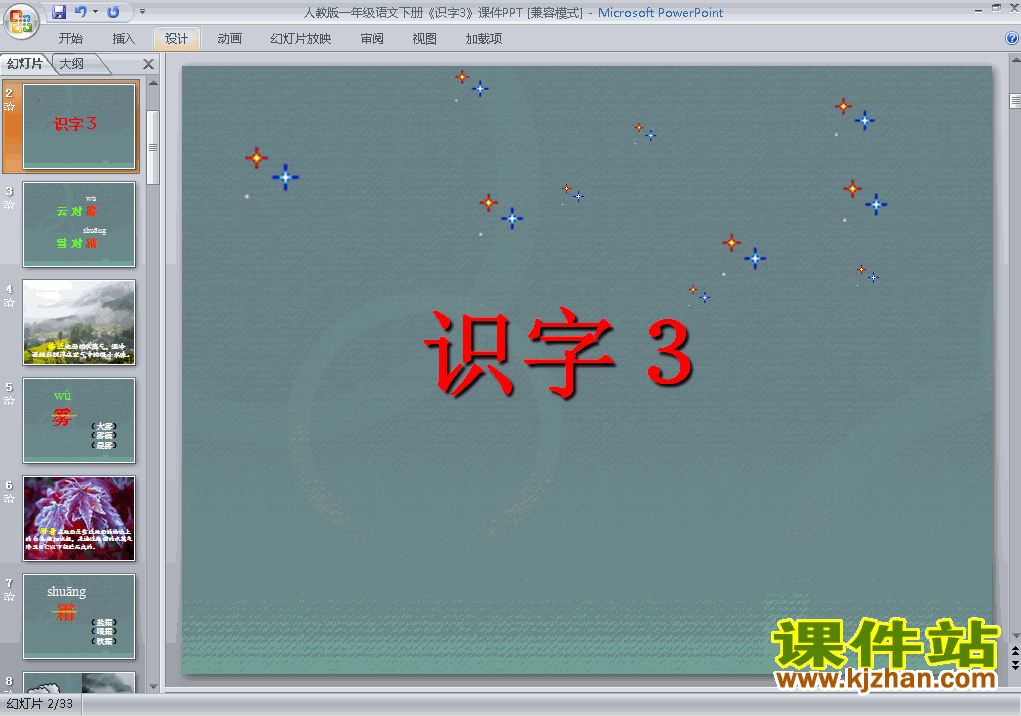Switch to the 审阅 ribbon tab
The width and height of the screenshot is (1021, 716).
coord(372,39)
